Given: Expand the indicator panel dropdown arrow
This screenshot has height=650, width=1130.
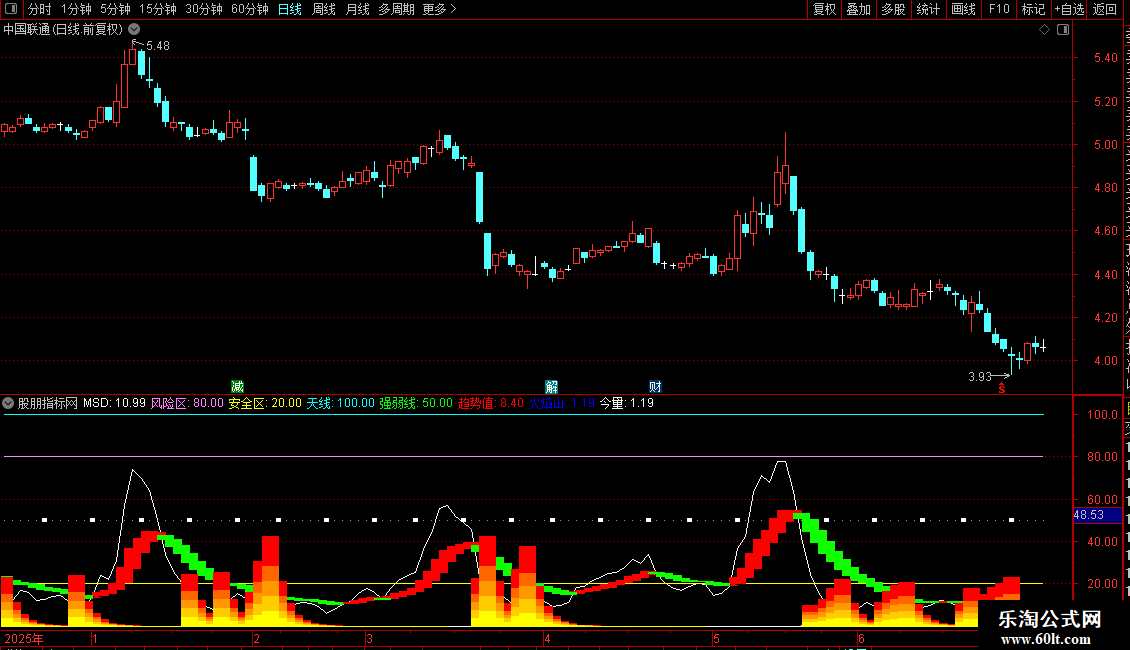Looking at the screenshot, I should coord(8,403).
